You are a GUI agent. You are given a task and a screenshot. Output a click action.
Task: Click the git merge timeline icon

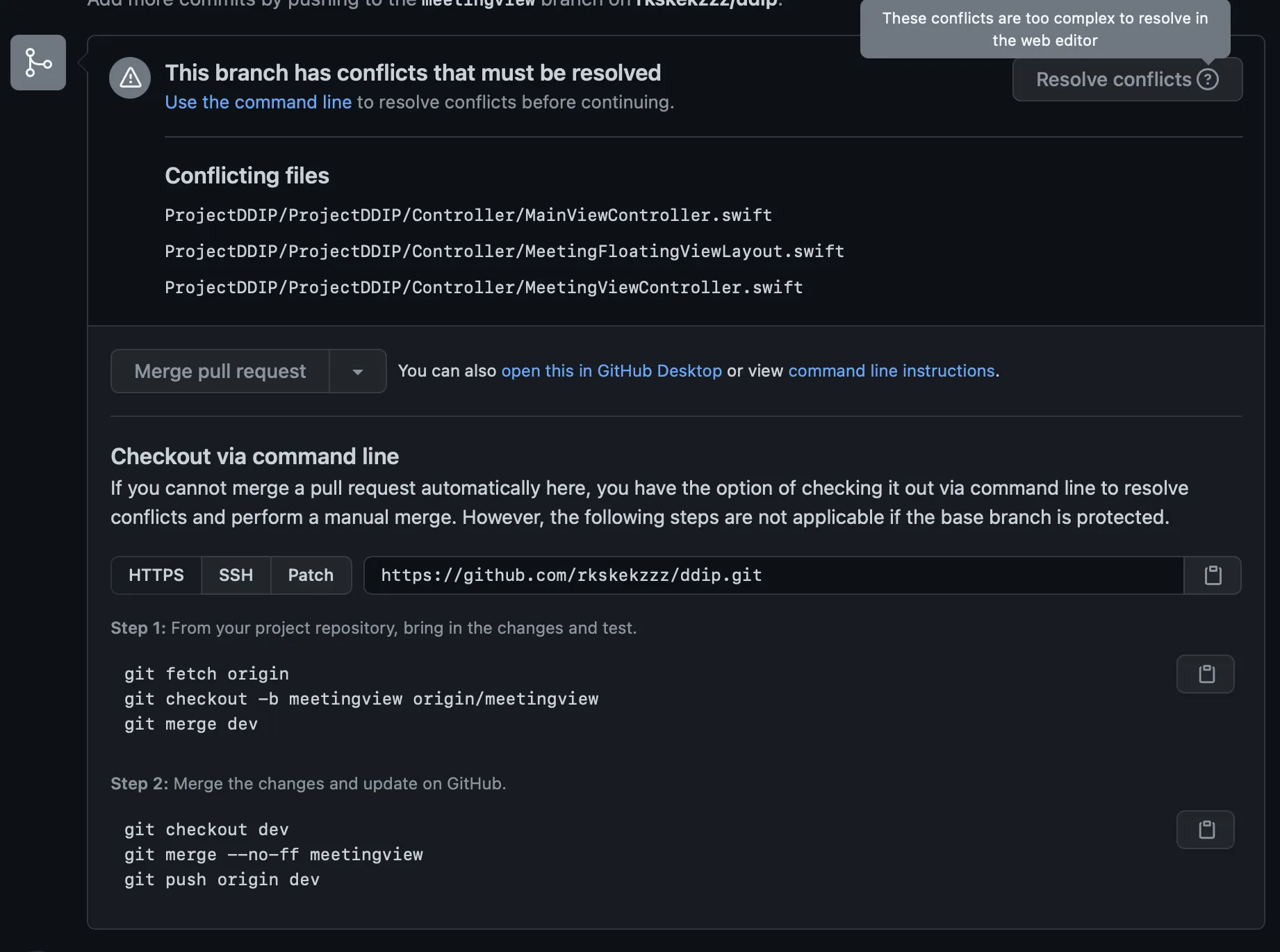pos(38,63)
